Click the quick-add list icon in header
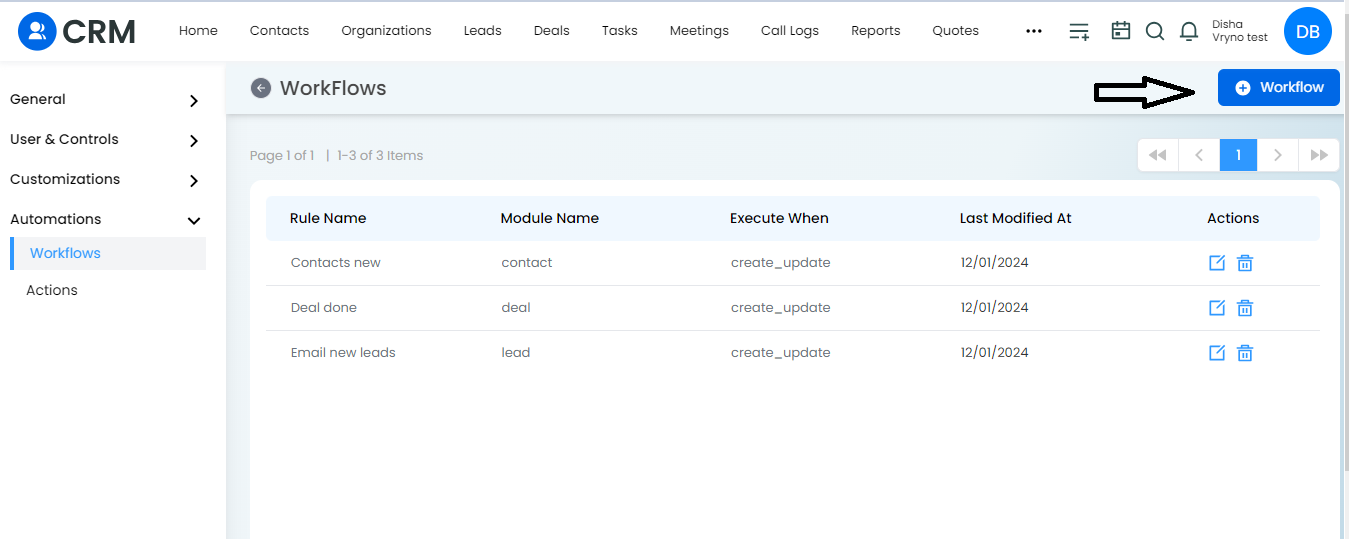The width and height of the screenshot is (1349, 539). [1079, 31]
